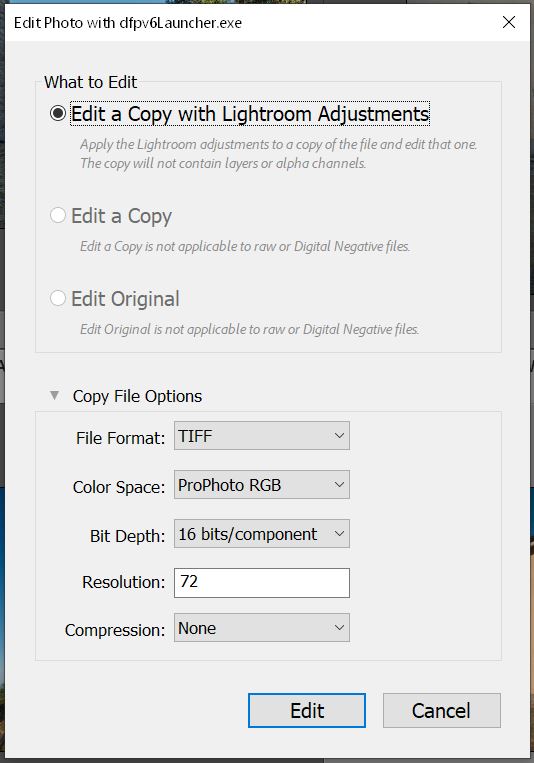Close the Edit Photo dialog with X

509,22
